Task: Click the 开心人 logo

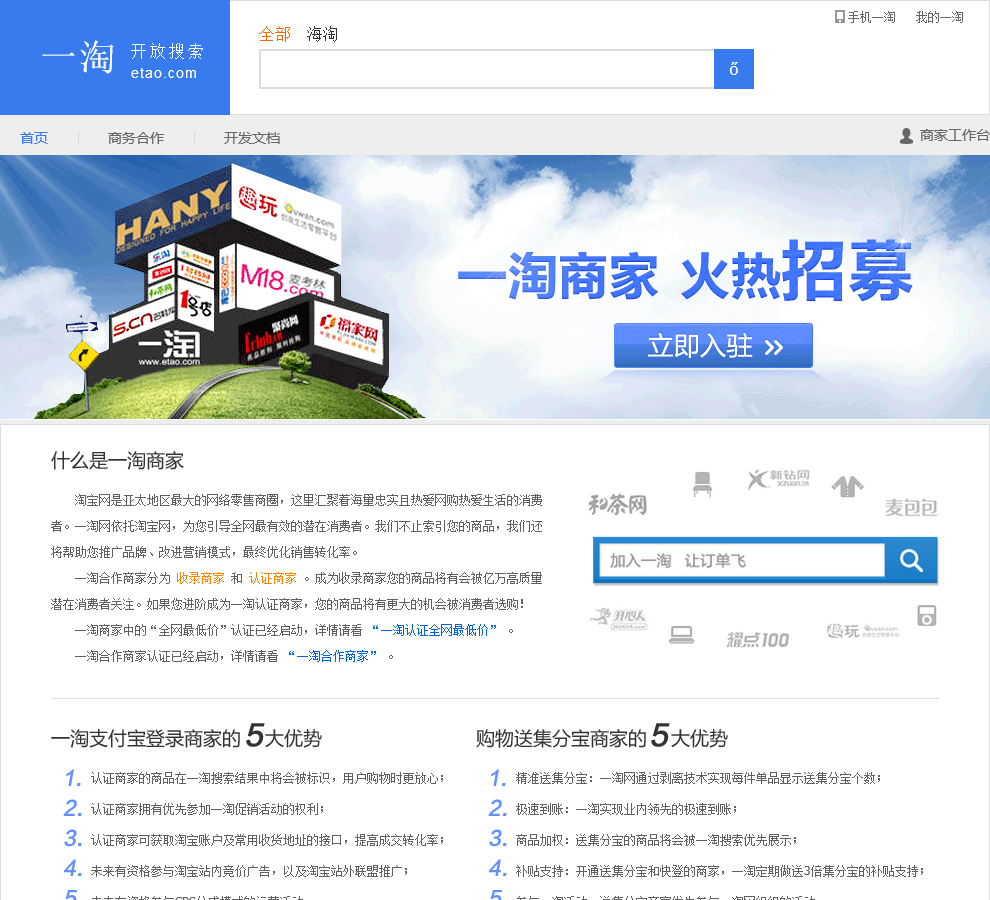Action: click(619, 618)
